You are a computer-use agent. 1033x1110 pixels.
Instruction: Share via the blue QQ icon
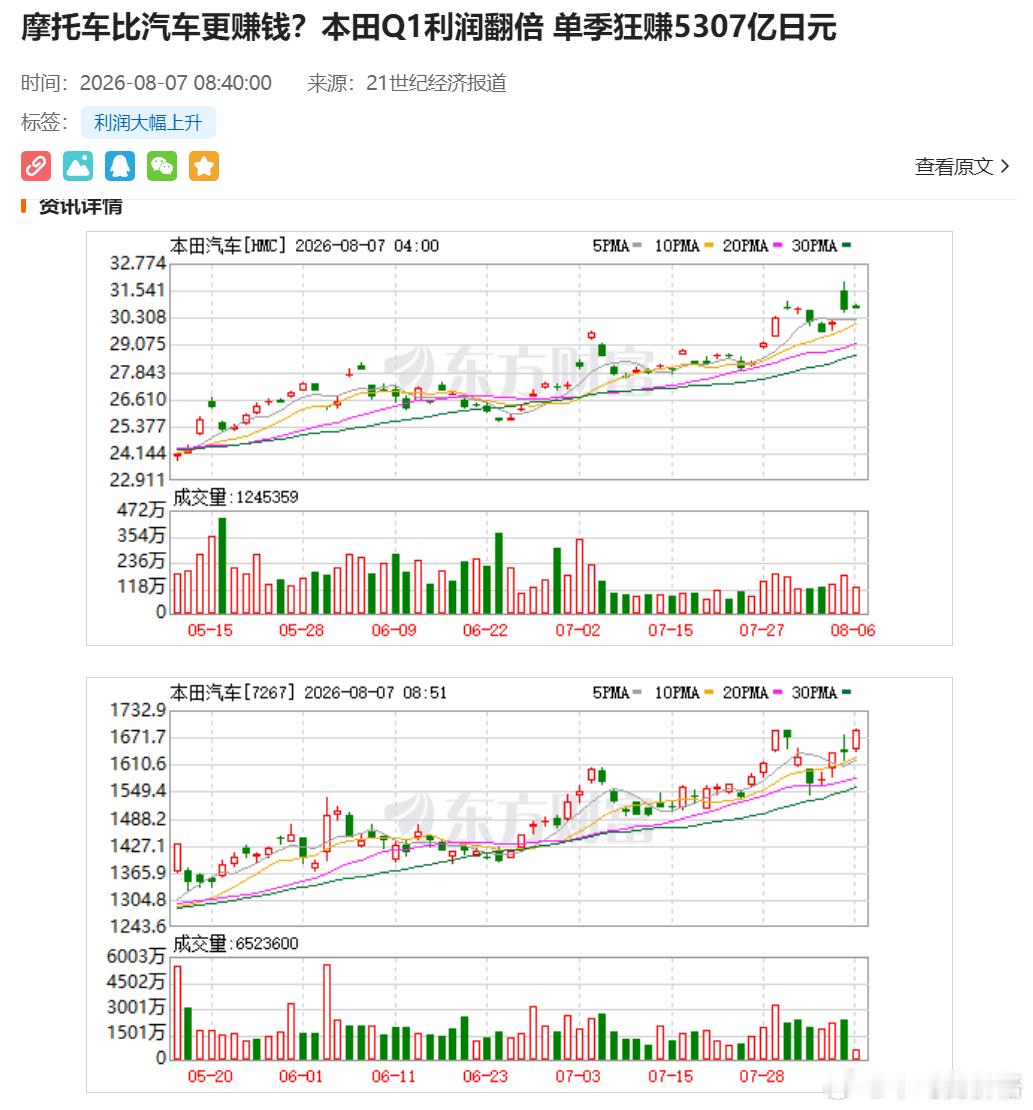[120, 166]
